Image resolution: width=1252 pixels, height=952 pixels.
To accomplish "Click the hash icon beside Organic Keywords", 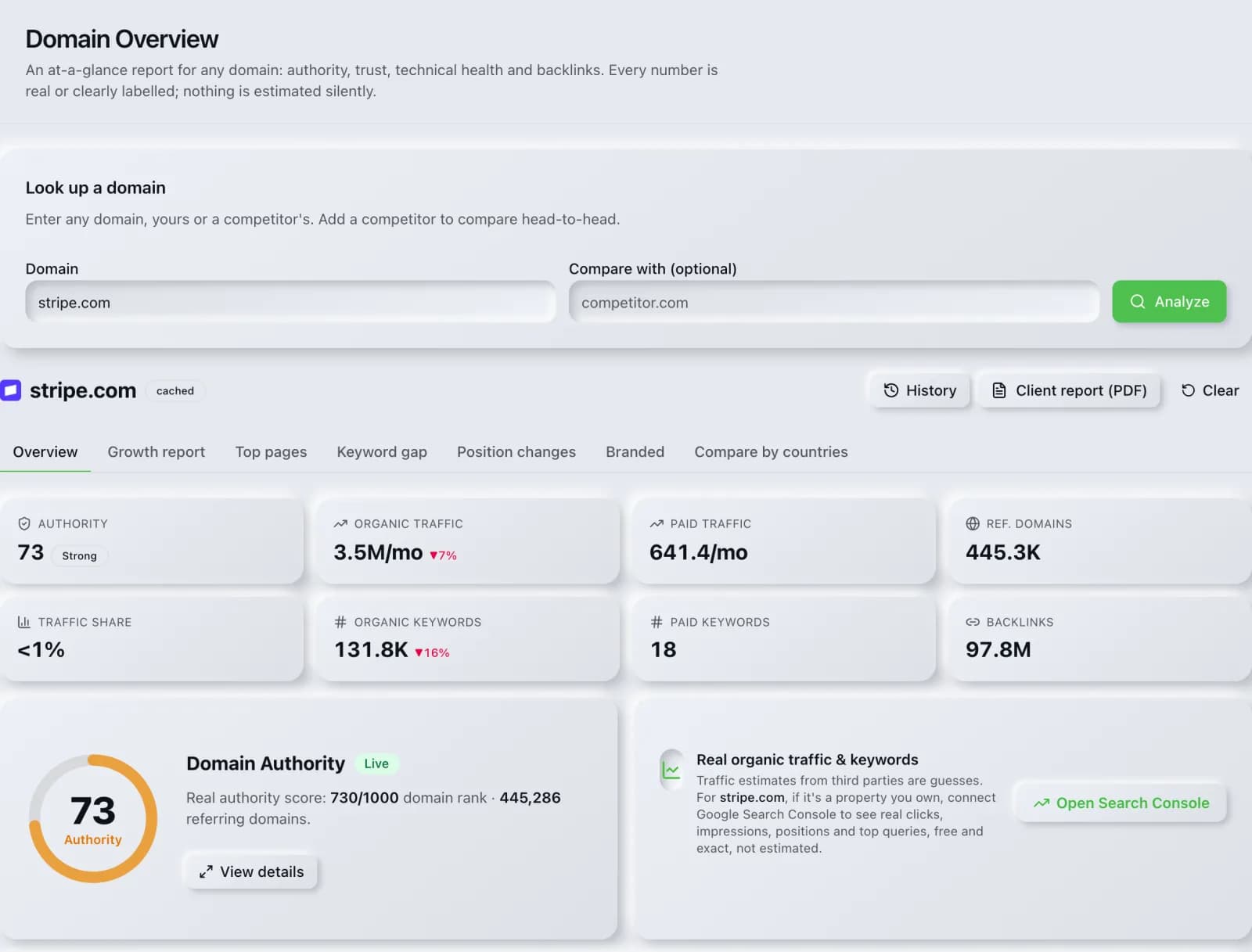I will point(340,622).
